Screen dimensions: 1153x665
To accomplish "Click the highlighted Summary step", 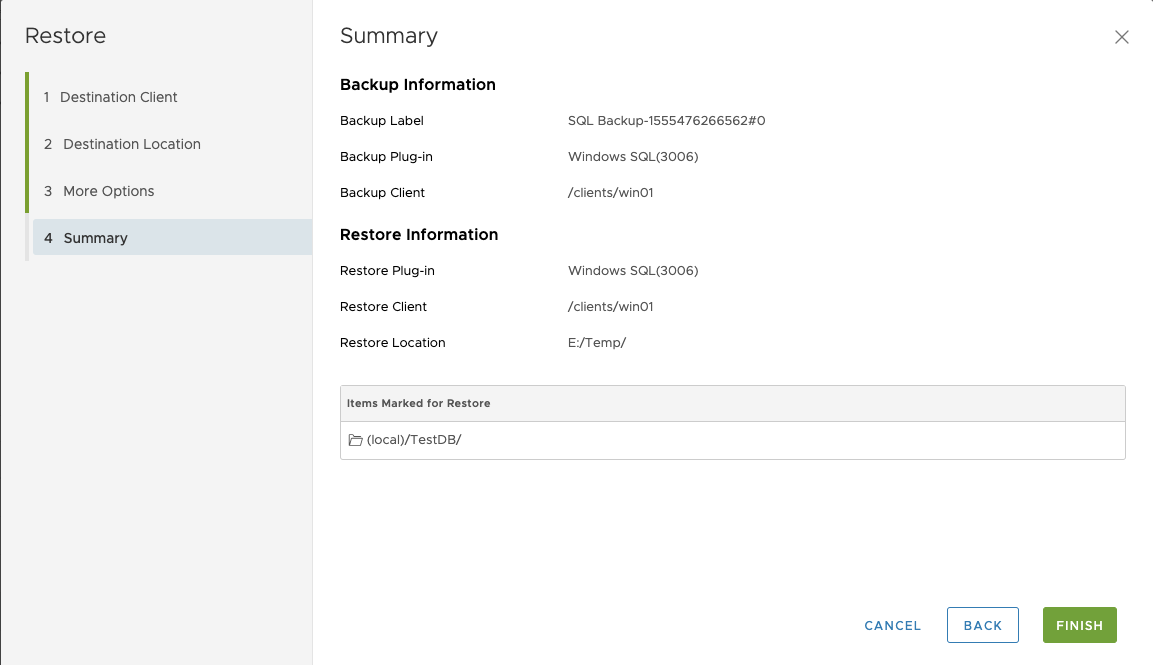I will tap(95, 238).
